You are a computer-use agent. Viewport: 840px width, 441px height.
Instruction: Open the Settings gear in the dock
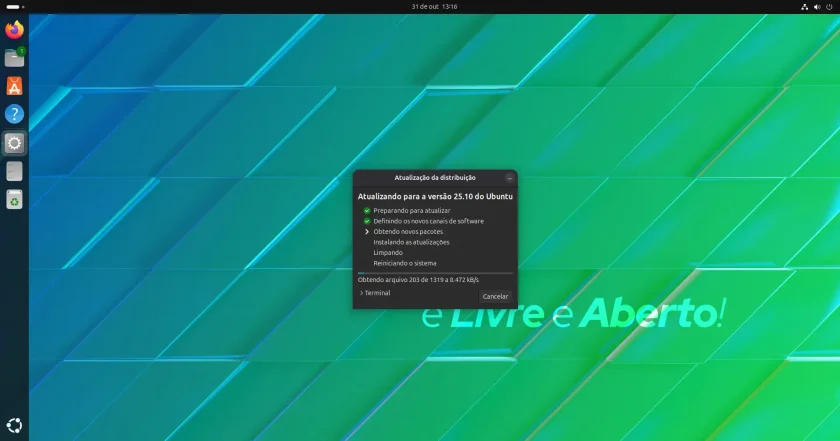pyautogui.click(x=14, y=143)
